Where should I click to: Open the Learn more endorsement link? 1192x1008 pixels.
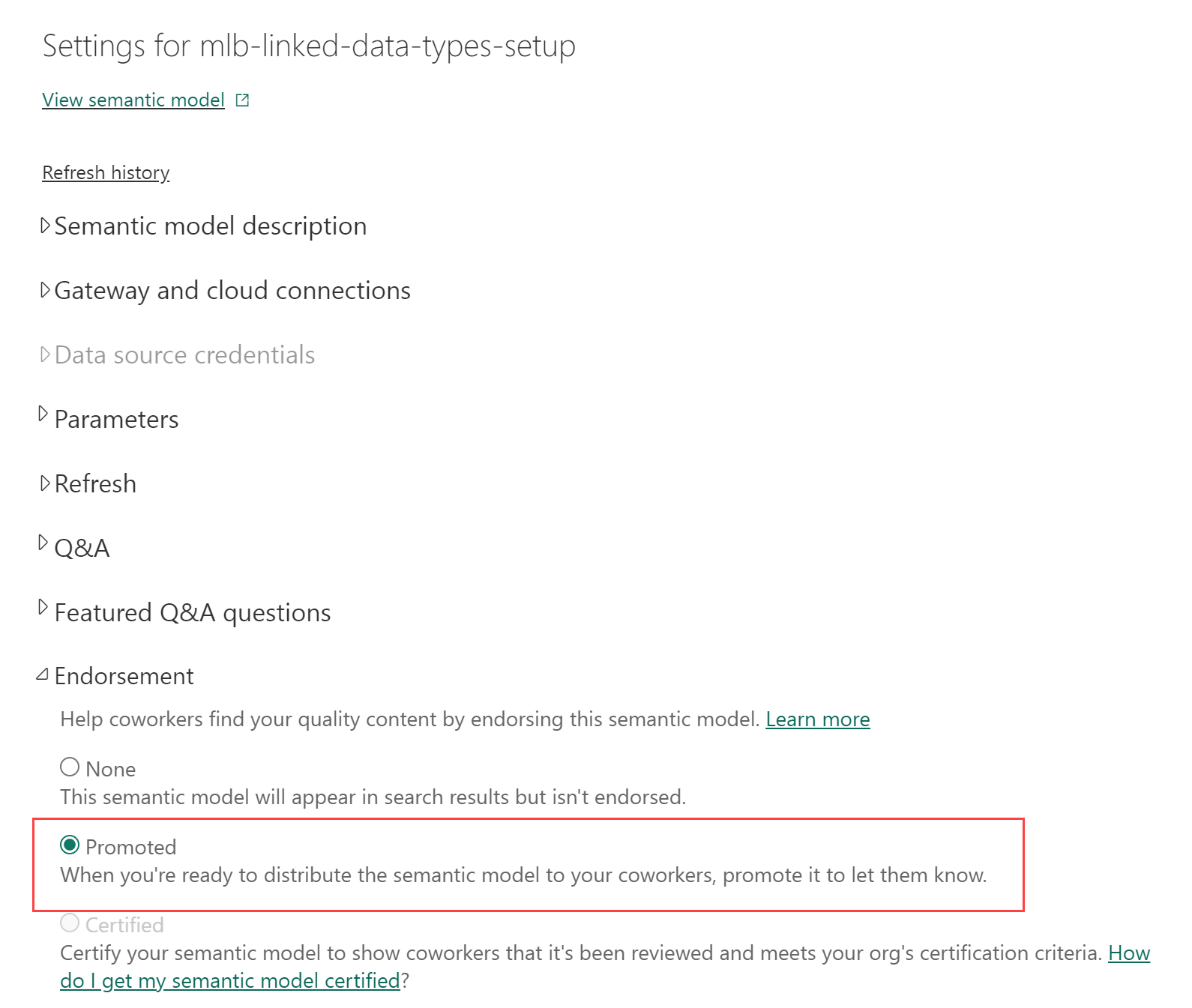pos(817,719)
